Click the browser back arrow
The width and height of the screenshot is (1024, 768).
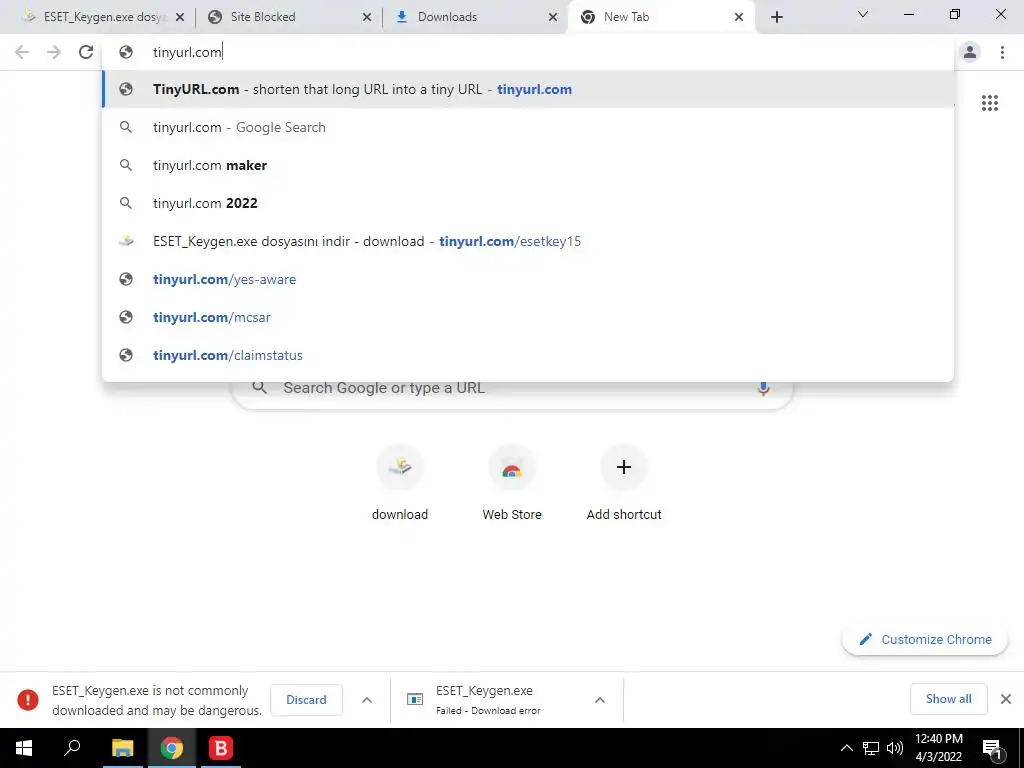(x=22, y=52)
